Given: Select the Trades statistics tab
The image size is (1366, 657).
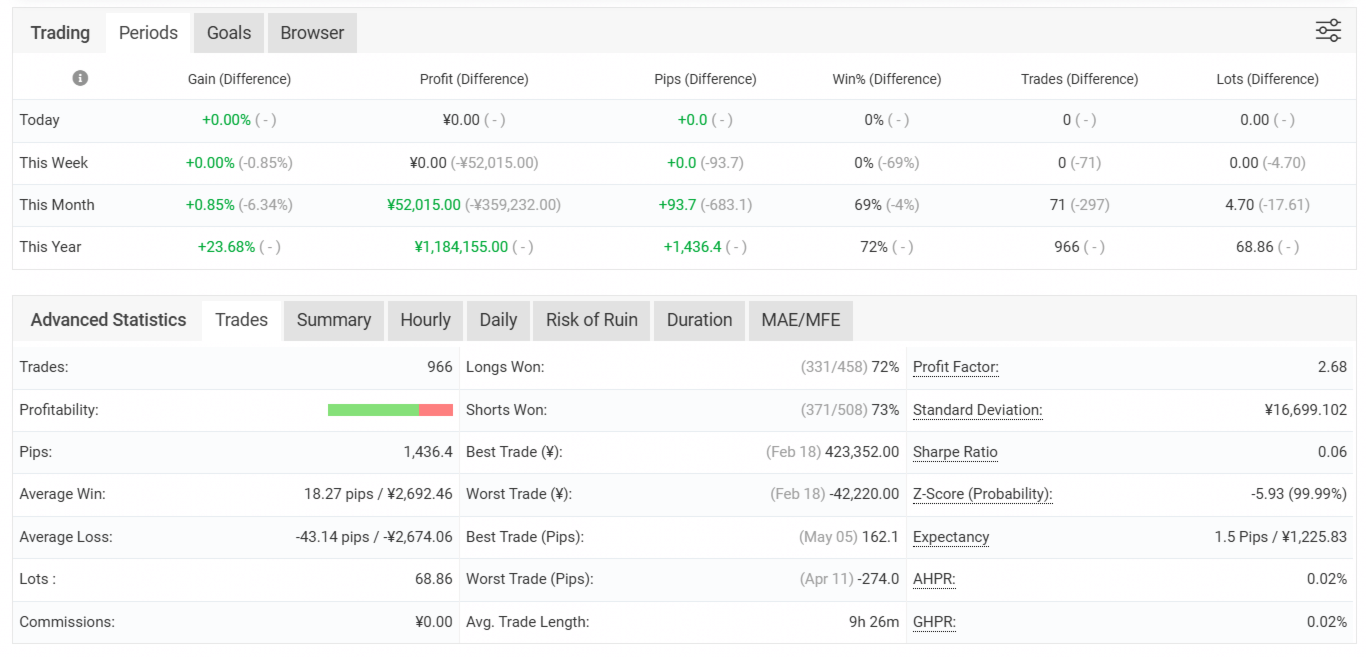Looking at the screenshot, I should click(241, 320).
